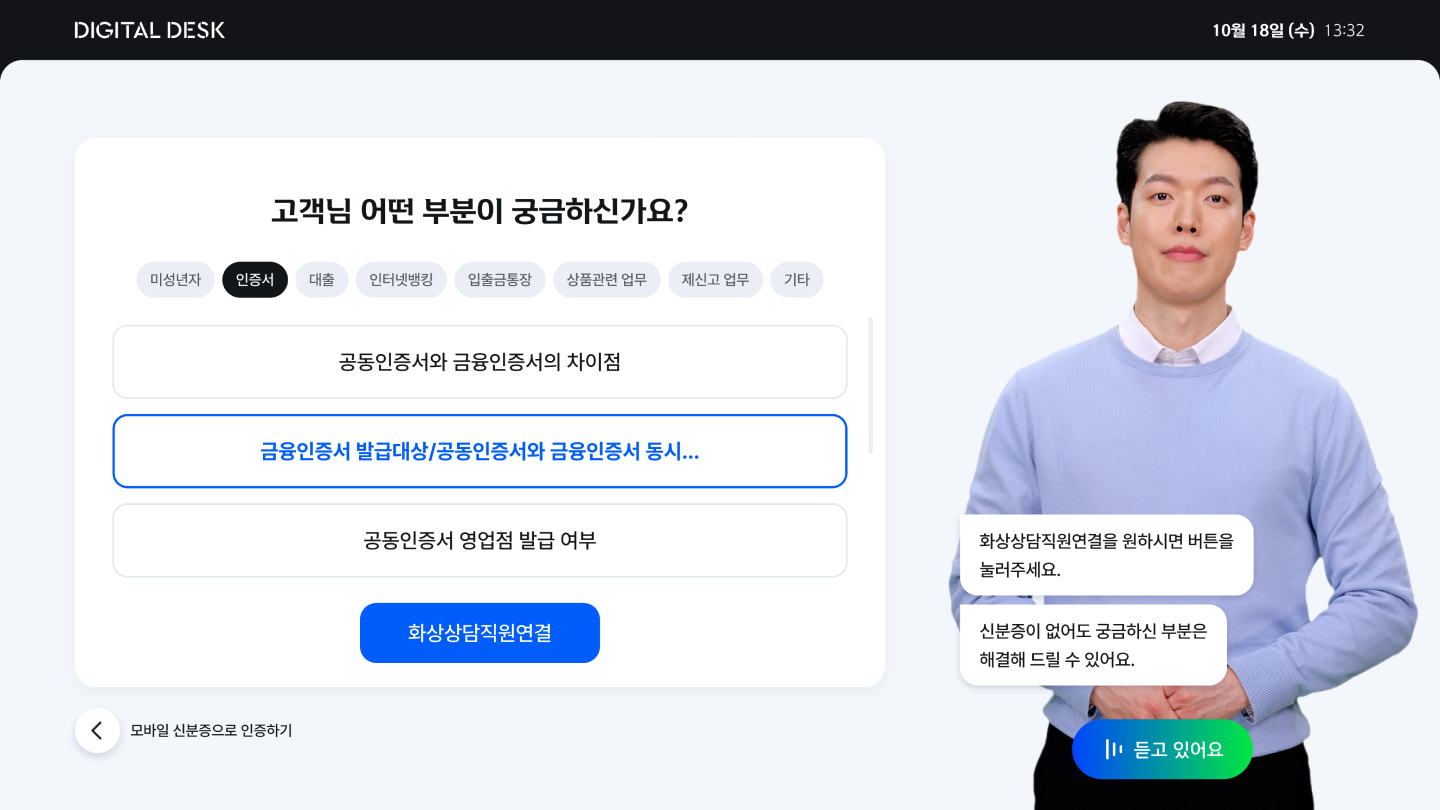Click the 10월 18일 date display

click(x=1263, y=30)
